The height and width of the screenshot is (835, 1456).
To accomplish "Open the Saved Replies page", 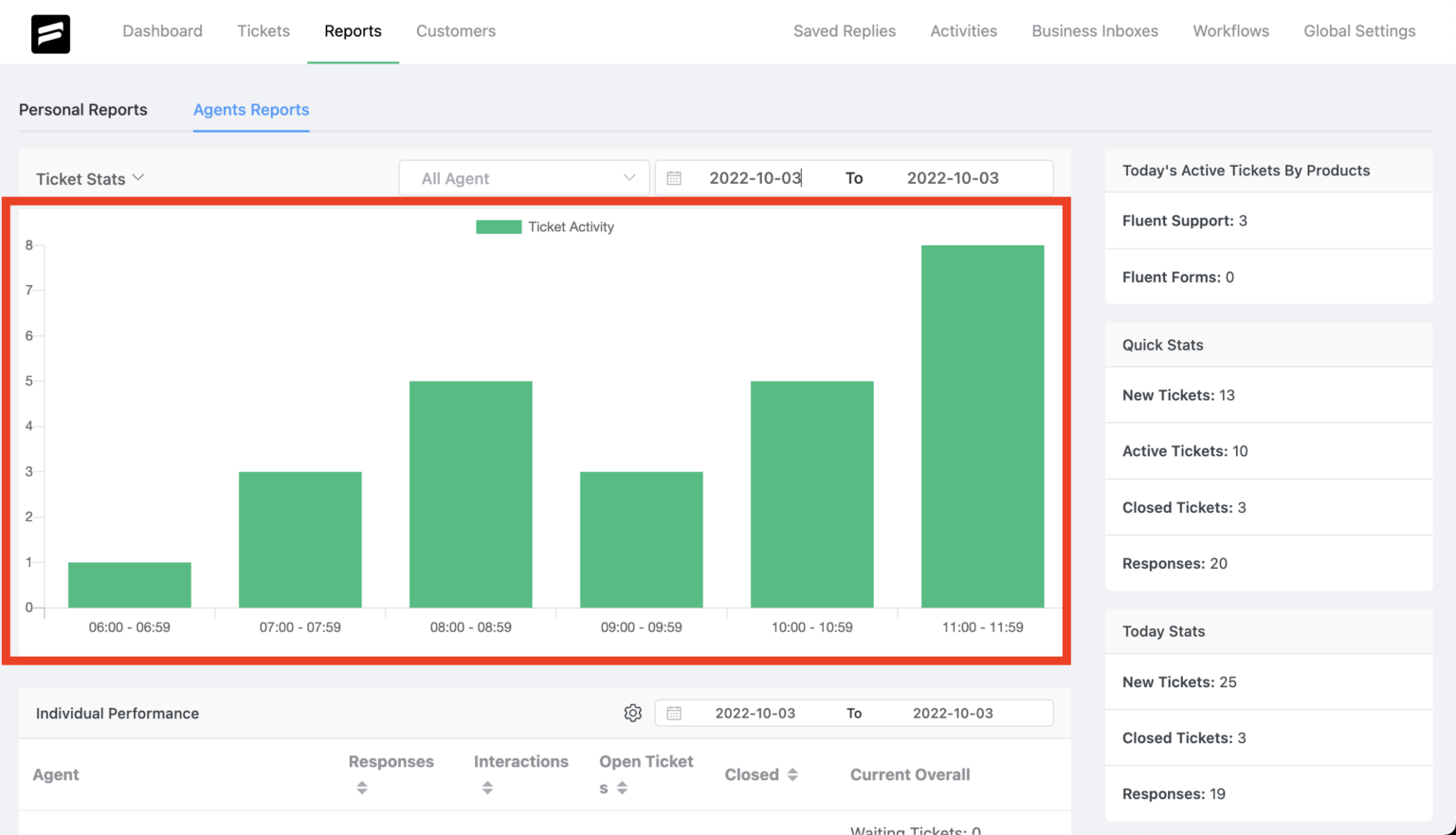I will (x=844, y=30).
